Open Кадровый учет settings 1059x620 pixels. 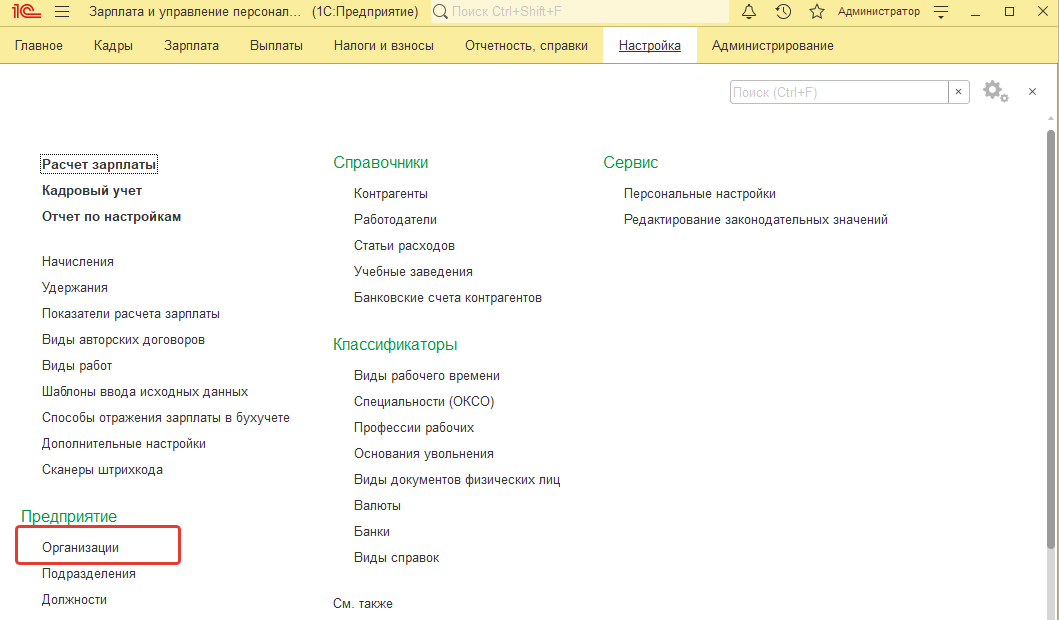click(92, 190)
